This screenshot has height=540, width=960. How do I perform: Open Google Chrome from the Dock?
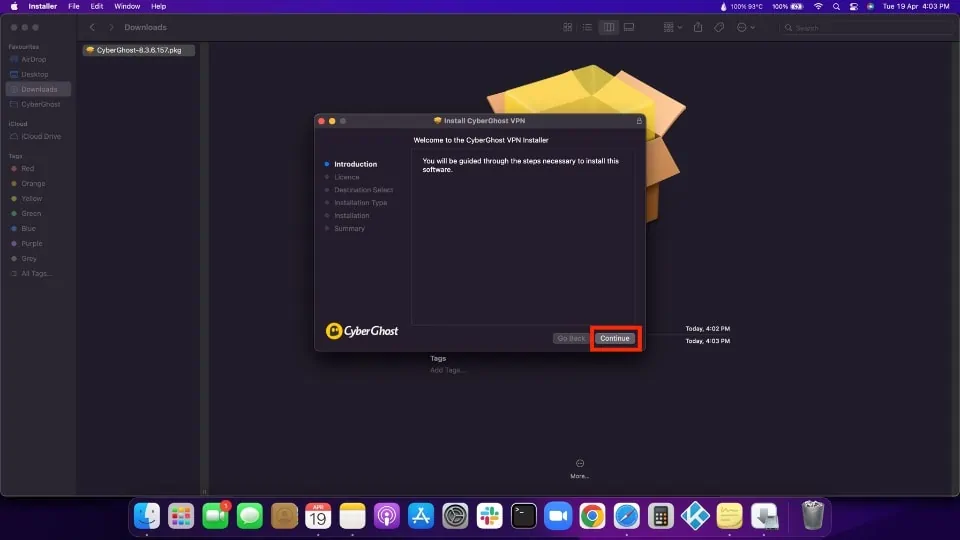tap(593, 516)
